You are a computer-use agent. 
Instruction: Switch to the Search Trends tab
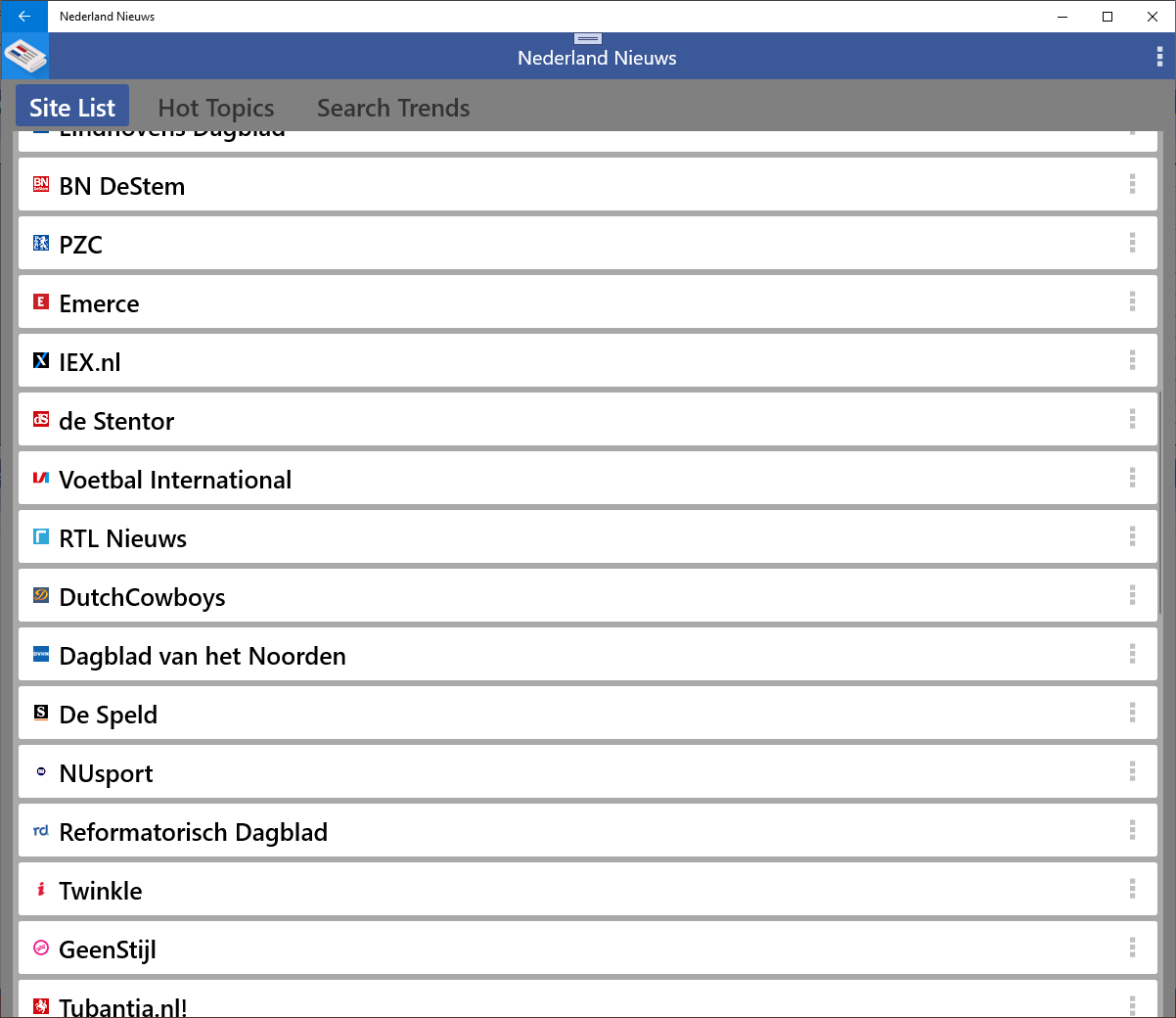393,108
